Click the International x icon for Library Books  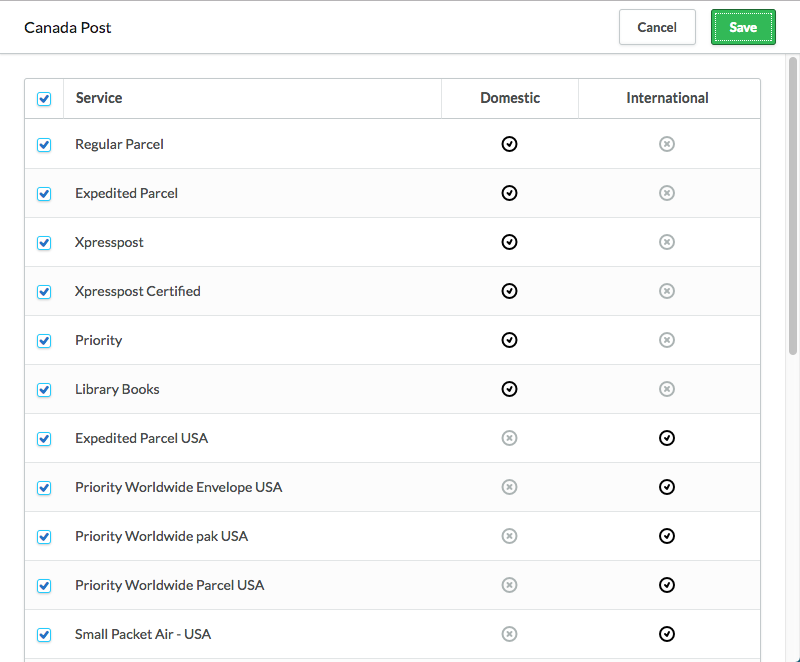(x=667, y=389)
